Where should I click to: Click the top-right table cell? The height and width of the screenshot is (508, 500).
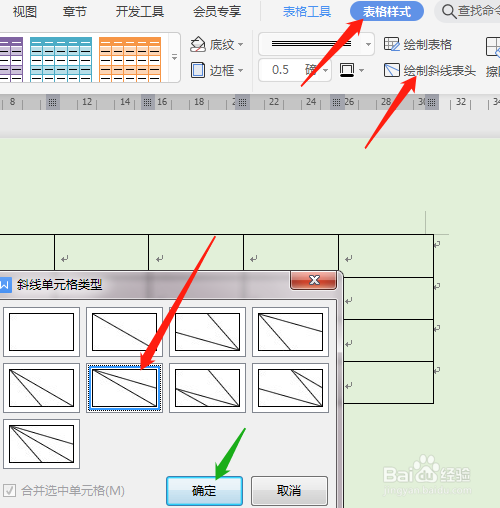(386, 256)
